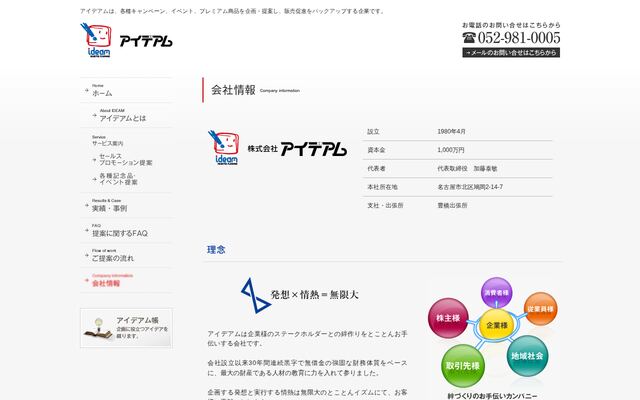Click the orange 従業員様 bubble

[540, 309]
